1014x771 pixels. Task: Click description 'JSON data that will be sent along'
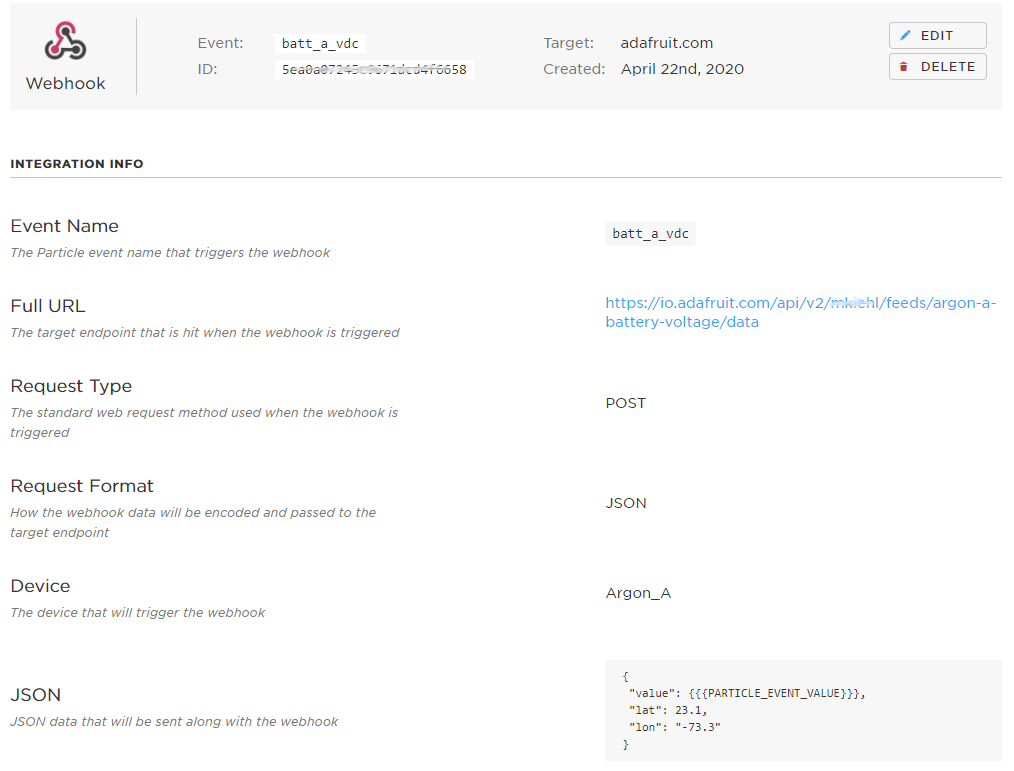pos(174,721)
